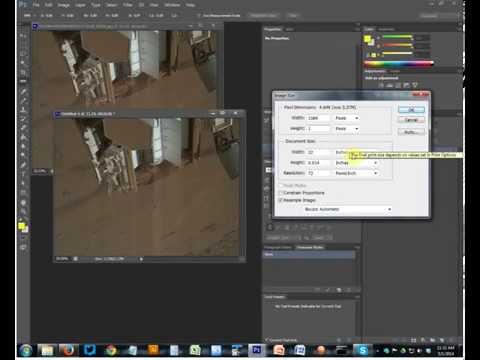The image size is (480, 360).
Task: Select the Healing Brush tool
Action: point(23,91)
